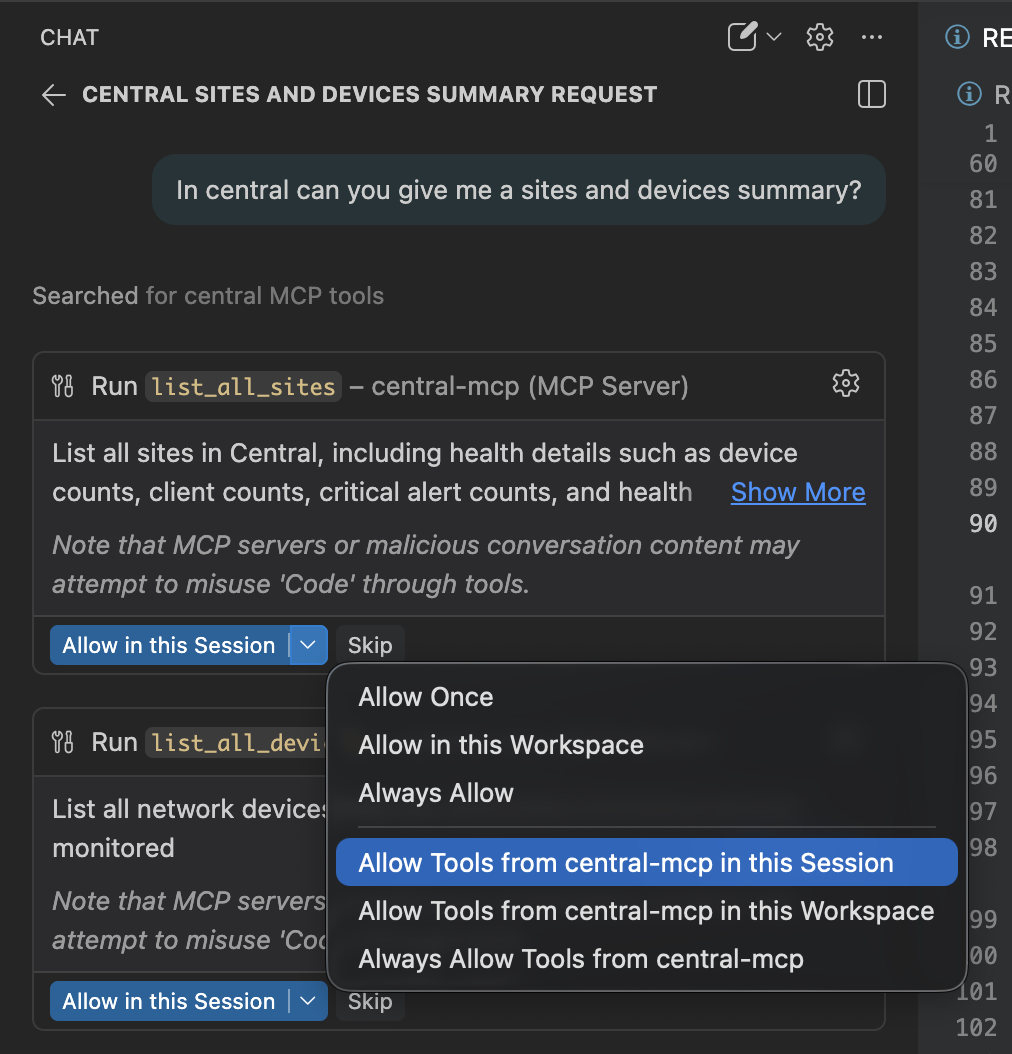This screenshot has height=1054, width=1012.
Task: Open the new chat dropdown chevron
Action: coord(774,37)
